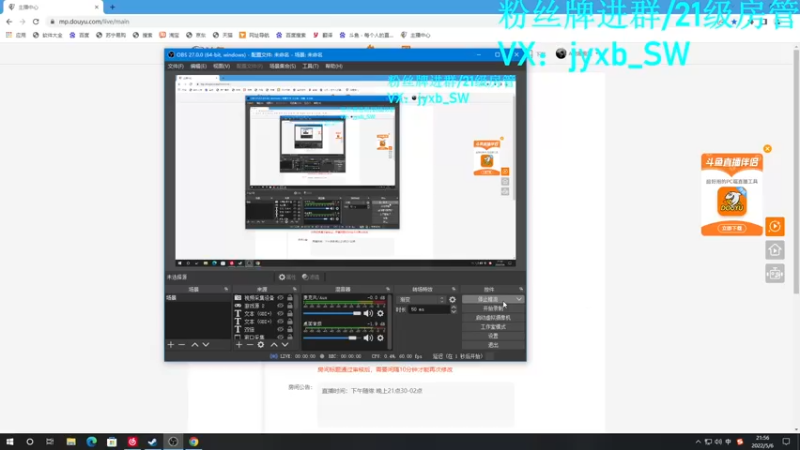Pop out the Scene Transitions dock header icon
Image resolution: width=800 pixels, height=450 pixels.
point(454,289)
